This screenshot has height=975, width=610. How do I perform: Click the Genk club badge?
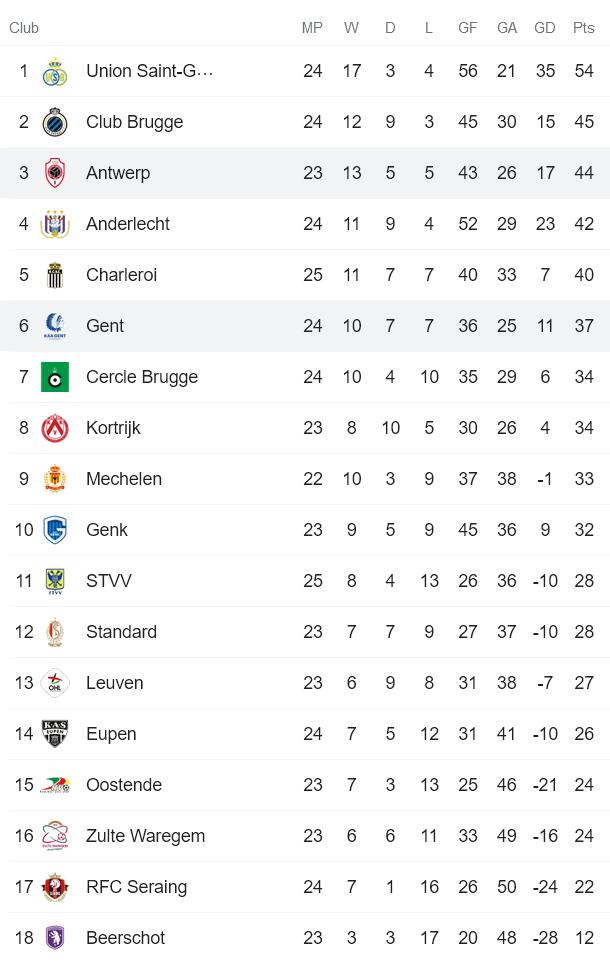coord(55,530)
